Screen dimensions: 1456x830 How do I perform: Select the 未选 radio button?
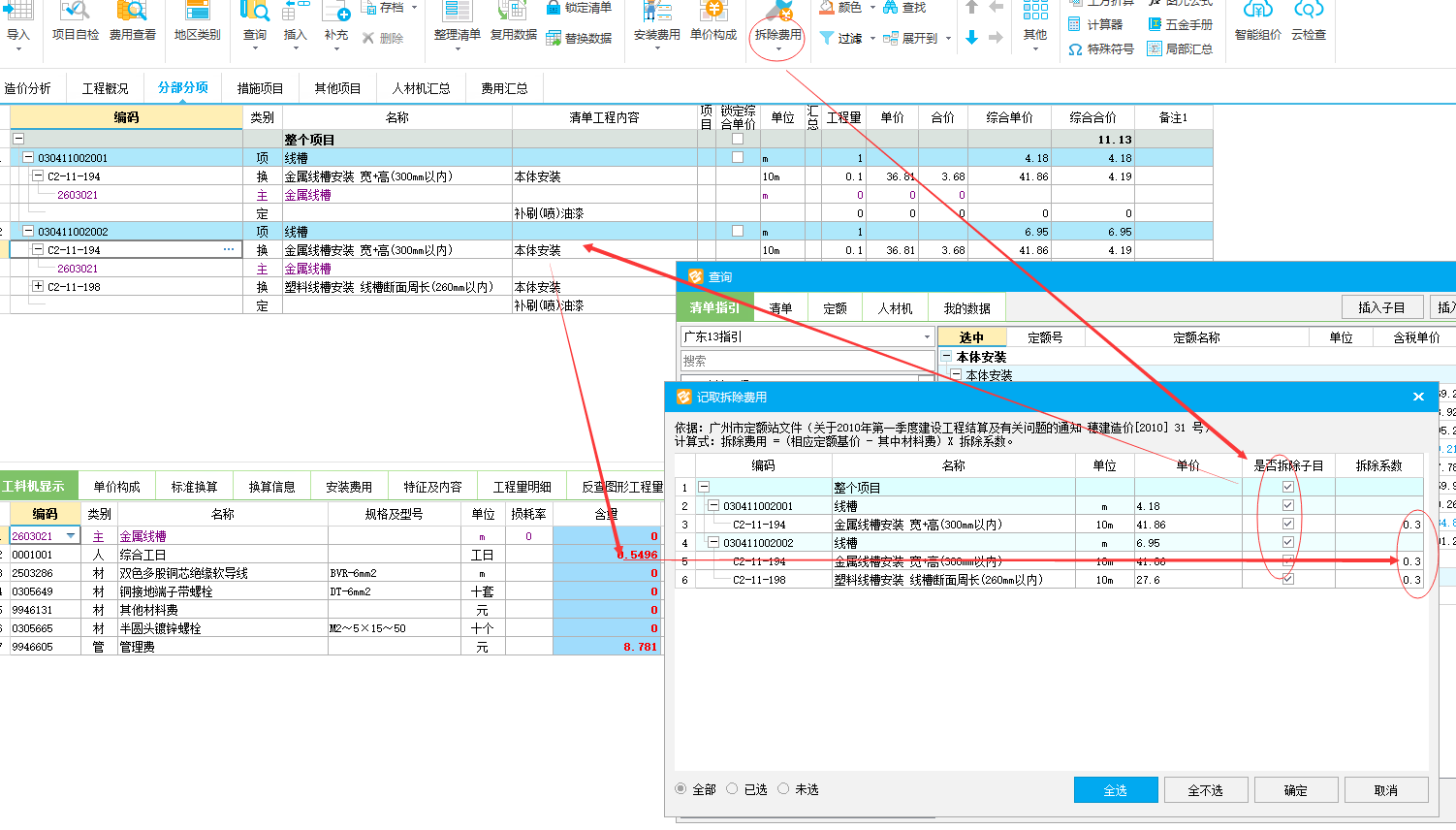pos(784,789)
